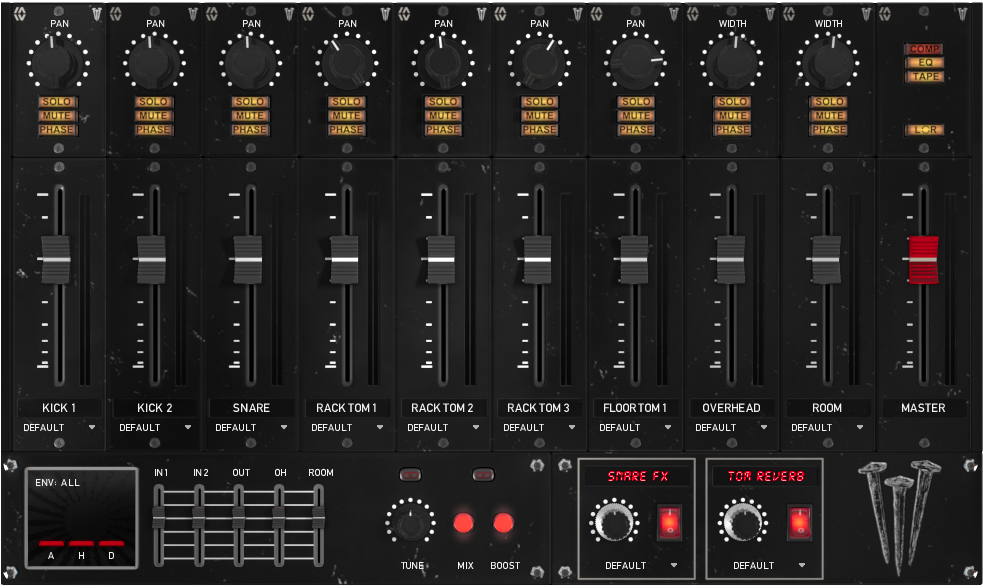
Task: Select the TAPE master section
Action: tap(924, 77)
